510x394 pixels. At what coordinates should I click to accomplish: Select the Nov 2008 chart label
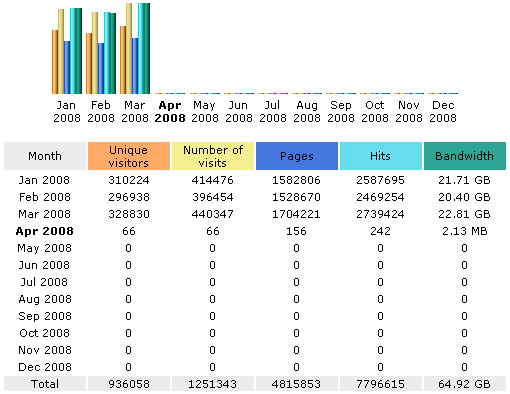[x=409, y=111]
